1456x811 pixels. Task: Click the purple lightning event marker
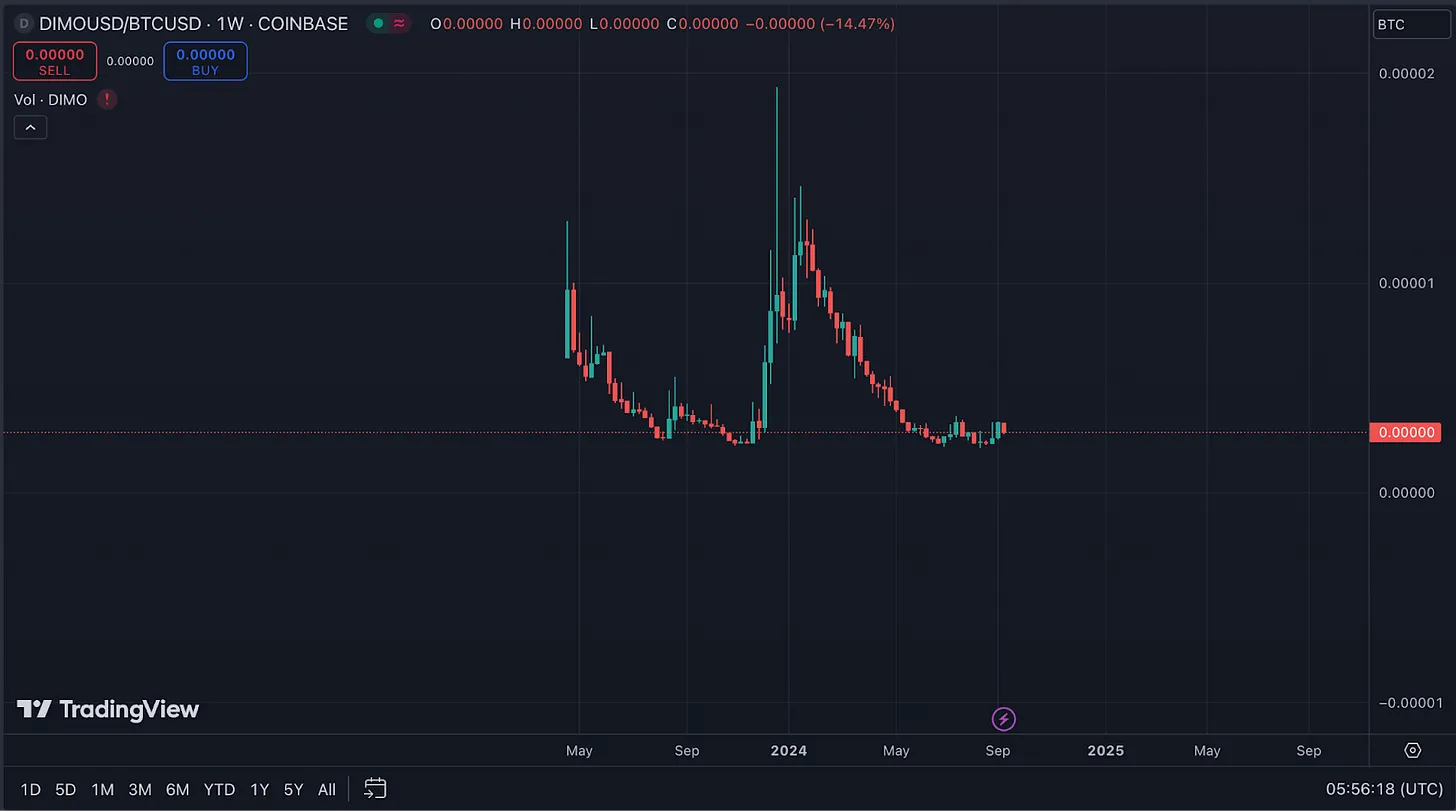[x=1003, y=718]
